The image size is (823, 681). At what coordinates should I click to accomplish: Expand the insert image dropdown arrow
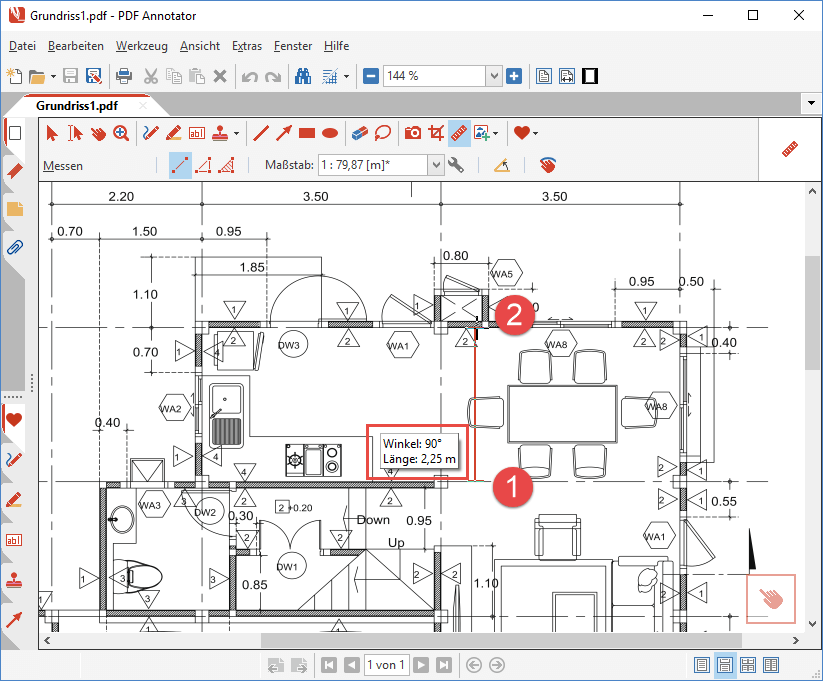495,133
